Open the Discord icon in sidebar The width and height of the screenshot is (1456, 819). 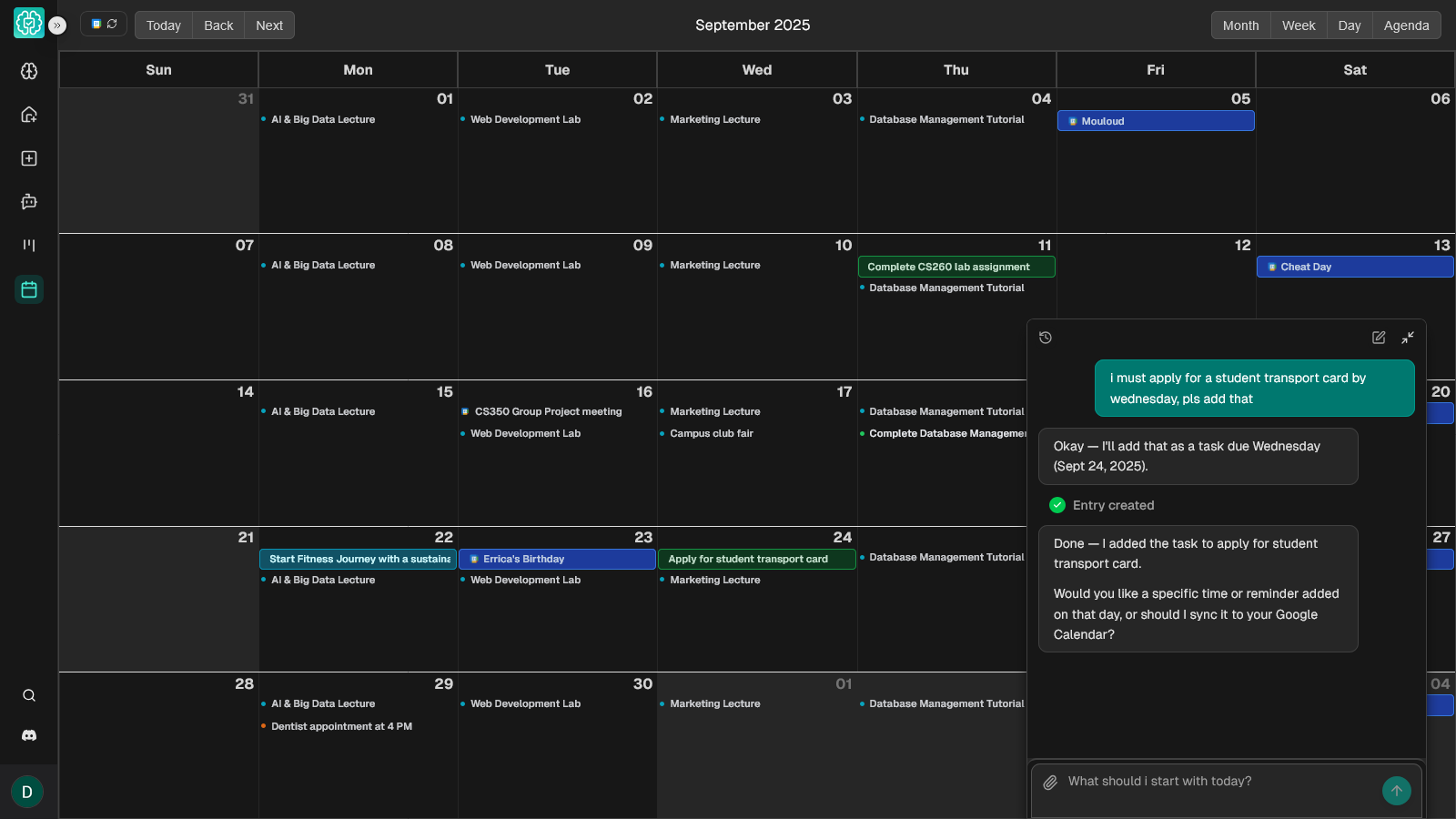click(x=29, y=735)
